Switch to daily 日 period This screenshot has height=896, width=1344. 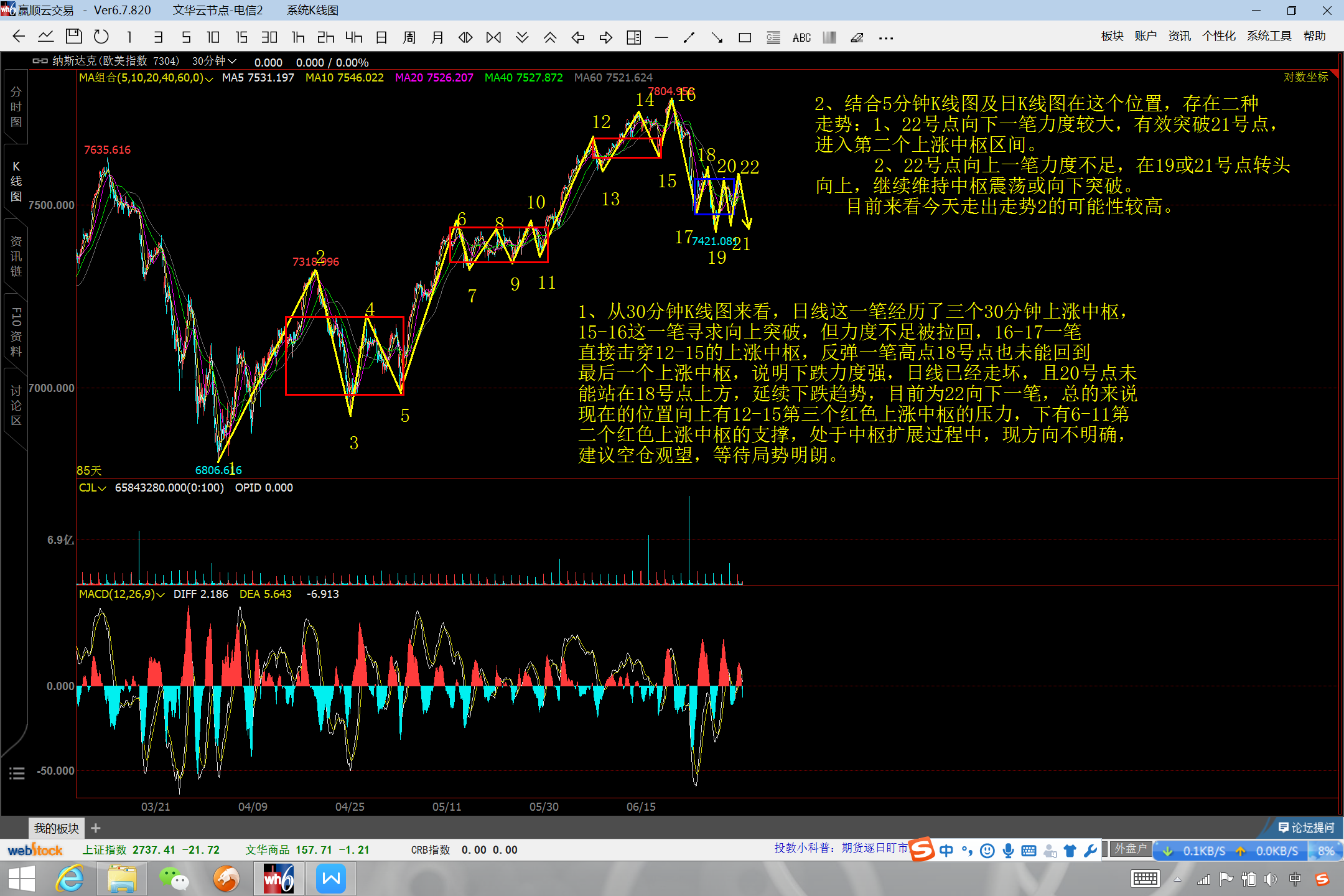(x=381, y=37)
